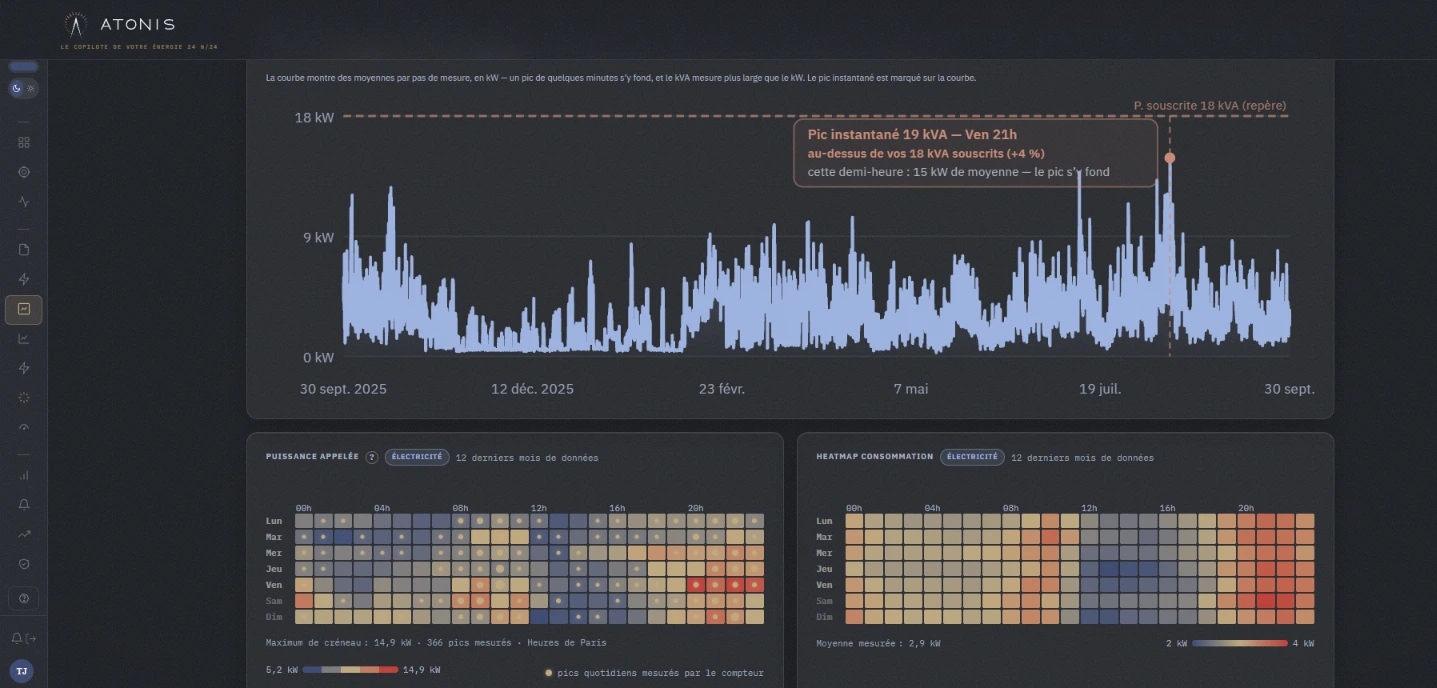Click the blue pill button atop sidebar

[x=23, y=66]
